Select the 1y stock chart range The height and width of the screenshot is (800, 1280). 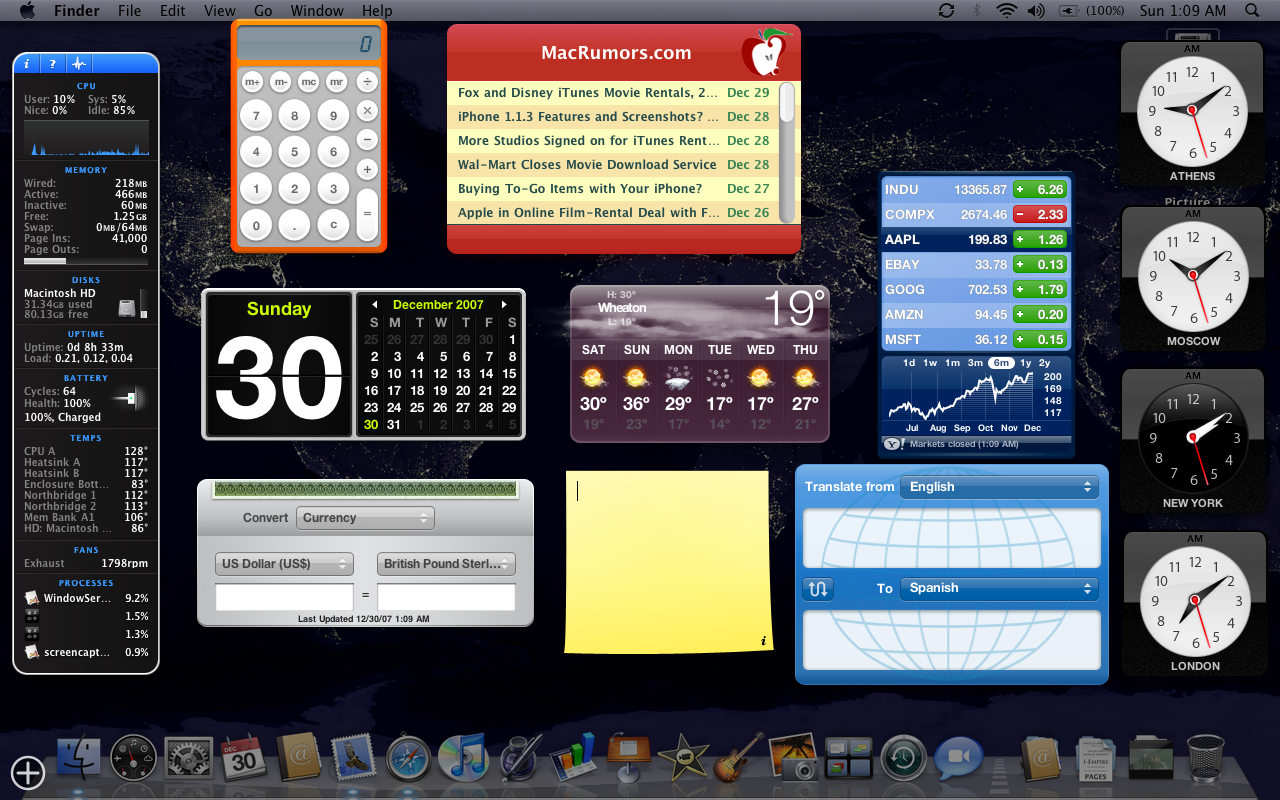(x=1025, y=363)
